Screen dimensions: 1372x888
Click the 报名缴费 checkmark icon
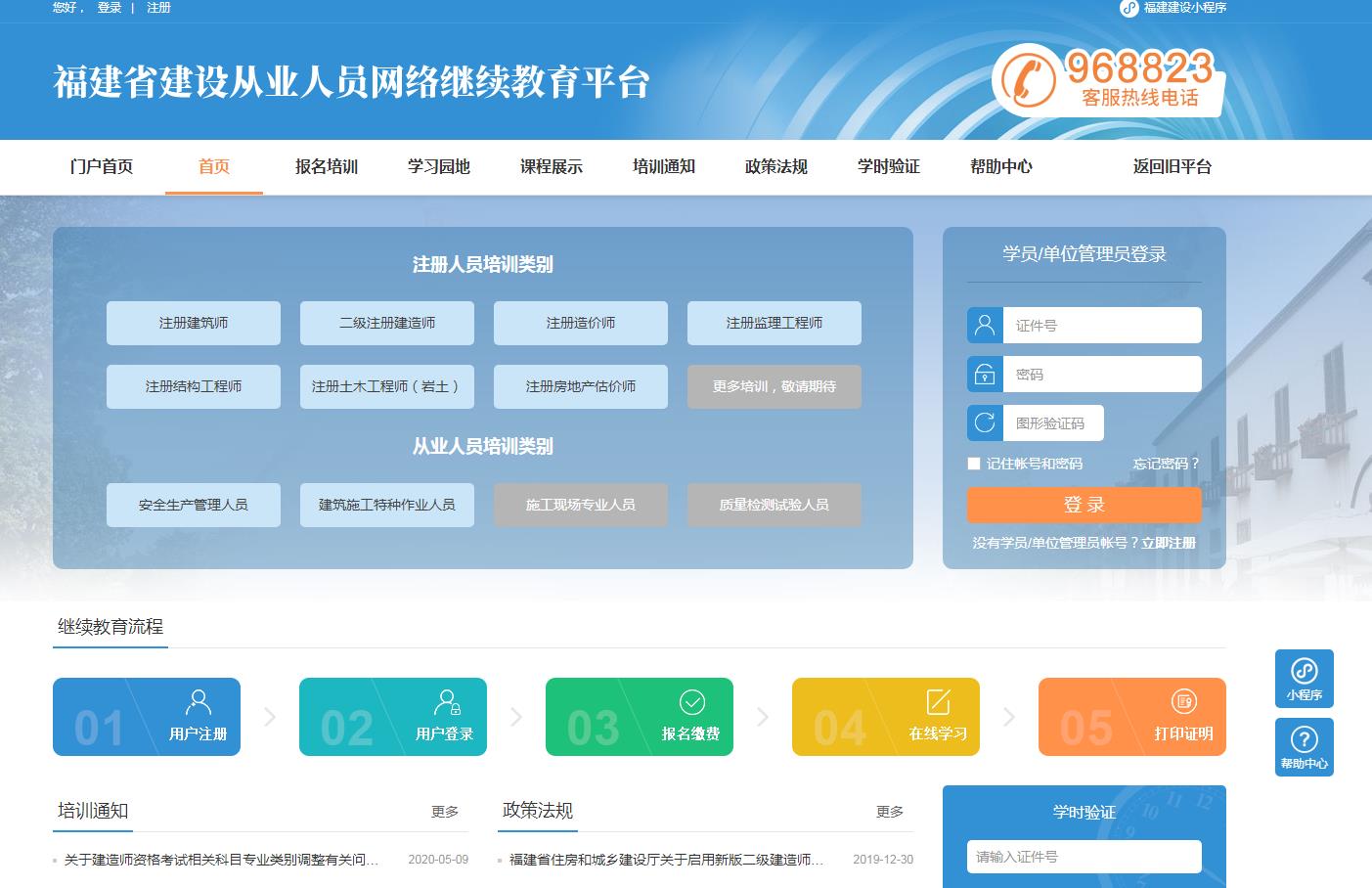pyautogui.click(x=691, y=702)
